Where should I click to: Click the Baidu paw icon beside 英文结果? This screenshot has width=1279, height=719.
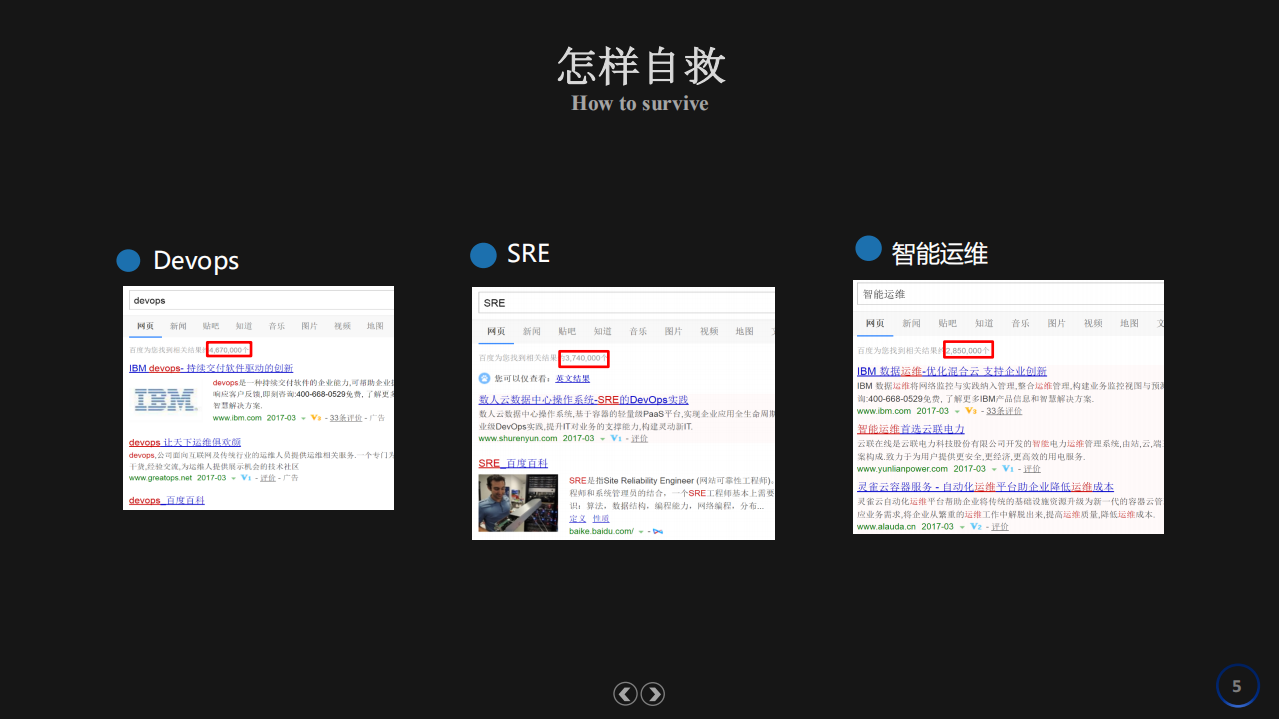click(x=484, y=379)
